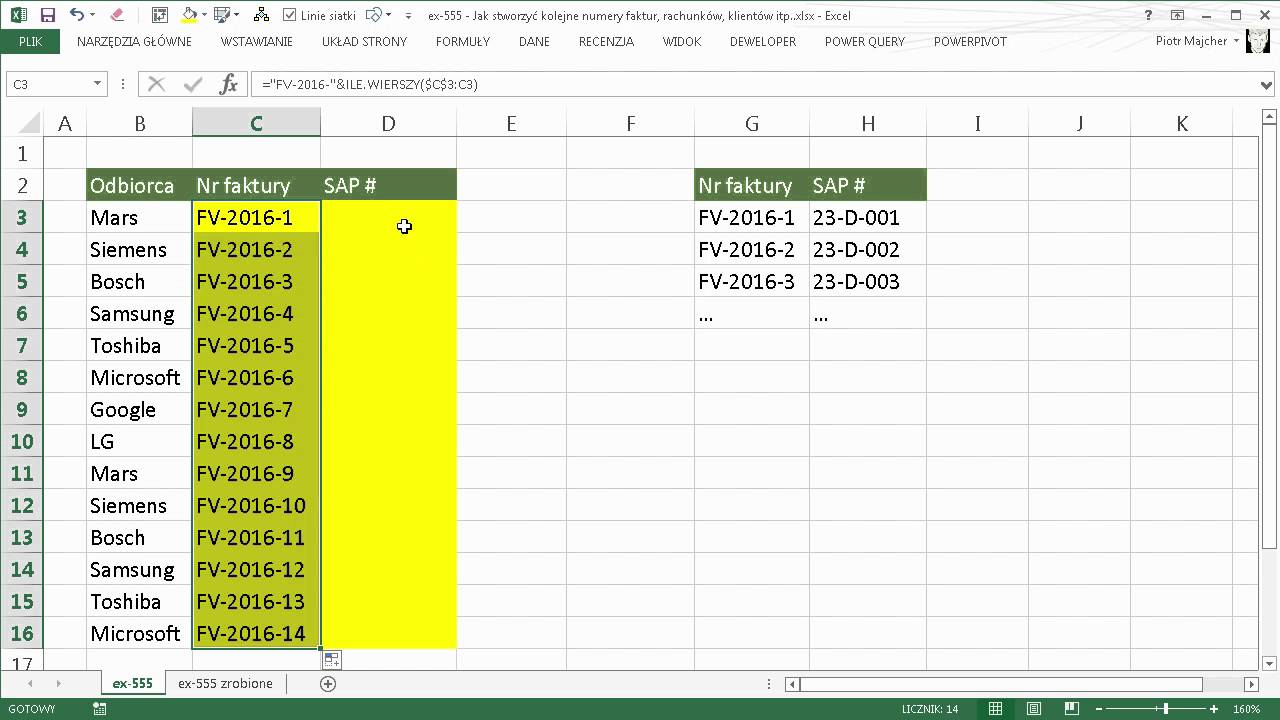The height and width of the screenshot is (720, 1280).
Task: Switch to ex-555 zrobione sheet tab
Action: click(x=225, y=683)
